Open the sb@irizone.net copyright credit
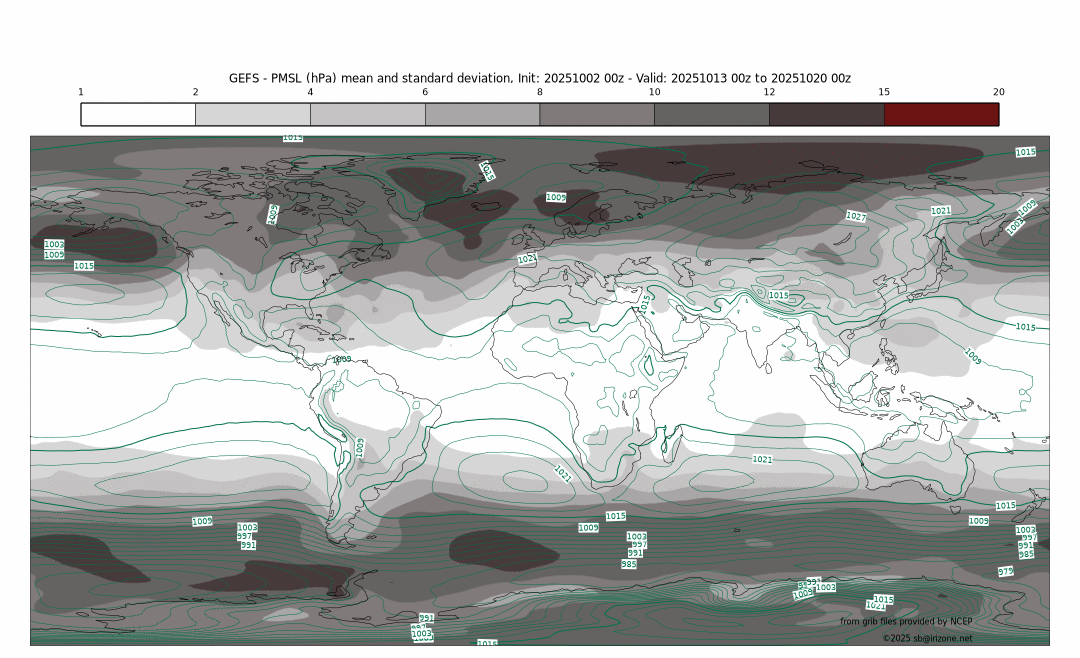 [927, 638]
